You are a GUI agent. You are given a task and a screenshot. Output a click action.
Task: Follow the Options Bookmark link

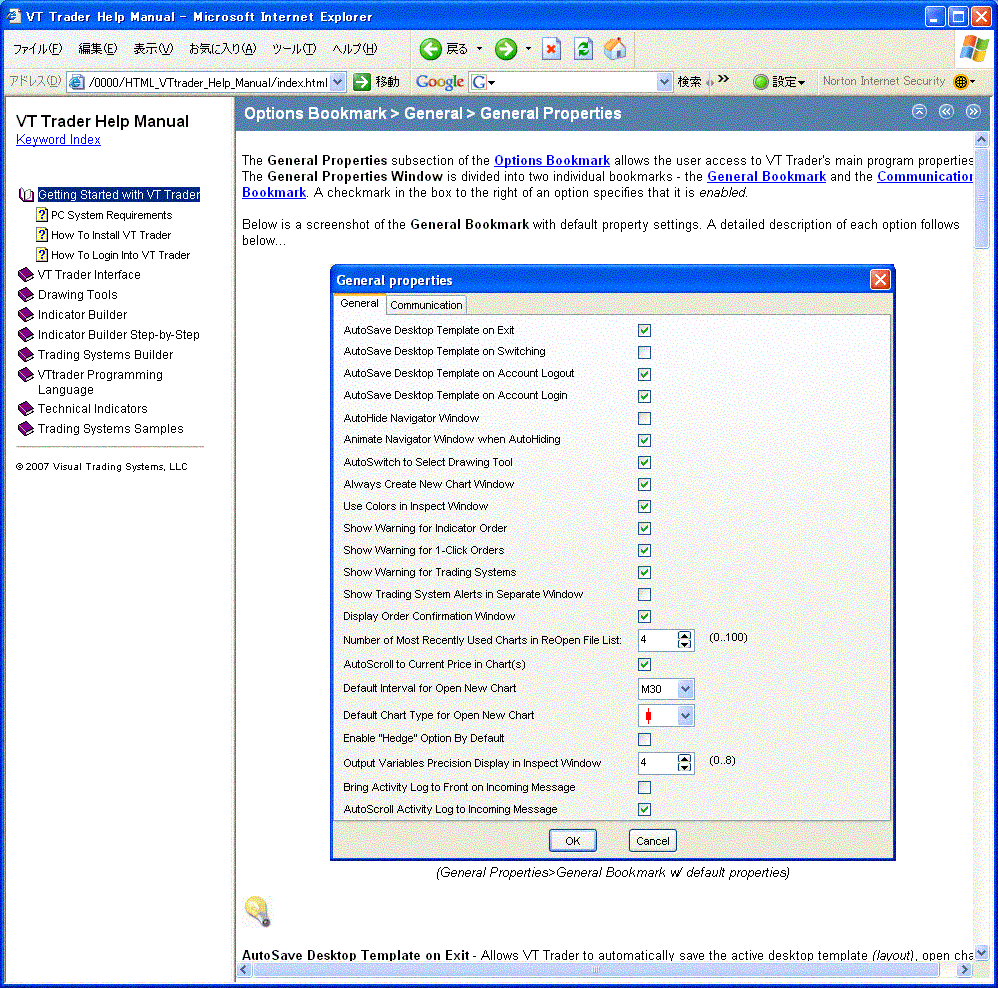pyautogui.click(x=552, y=160)
